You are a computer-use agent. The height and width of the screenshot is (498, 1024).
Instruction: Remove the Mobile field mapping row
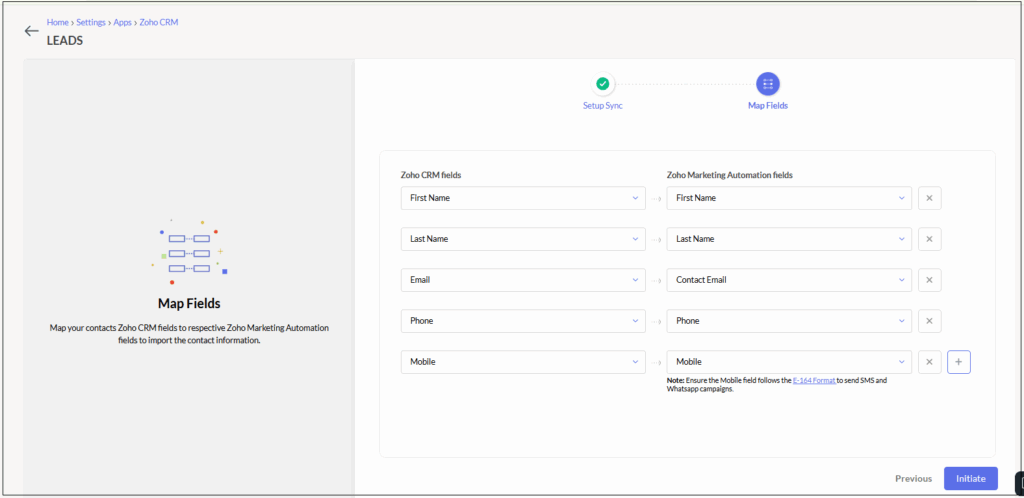[929, 362]
